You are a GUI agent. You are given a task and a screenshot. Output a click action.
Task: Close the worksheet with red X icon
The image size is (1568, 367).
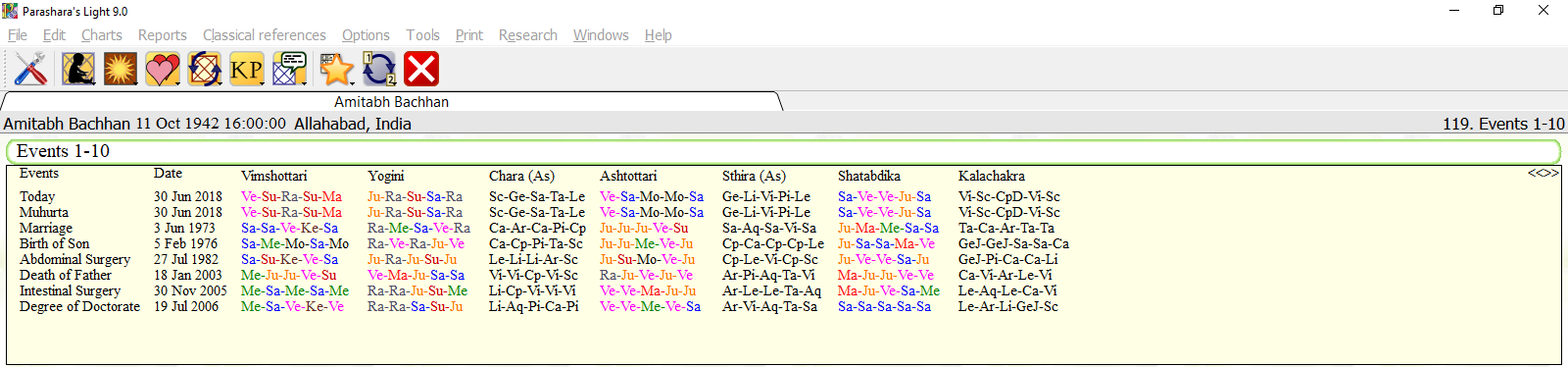[x=421, y=69]
